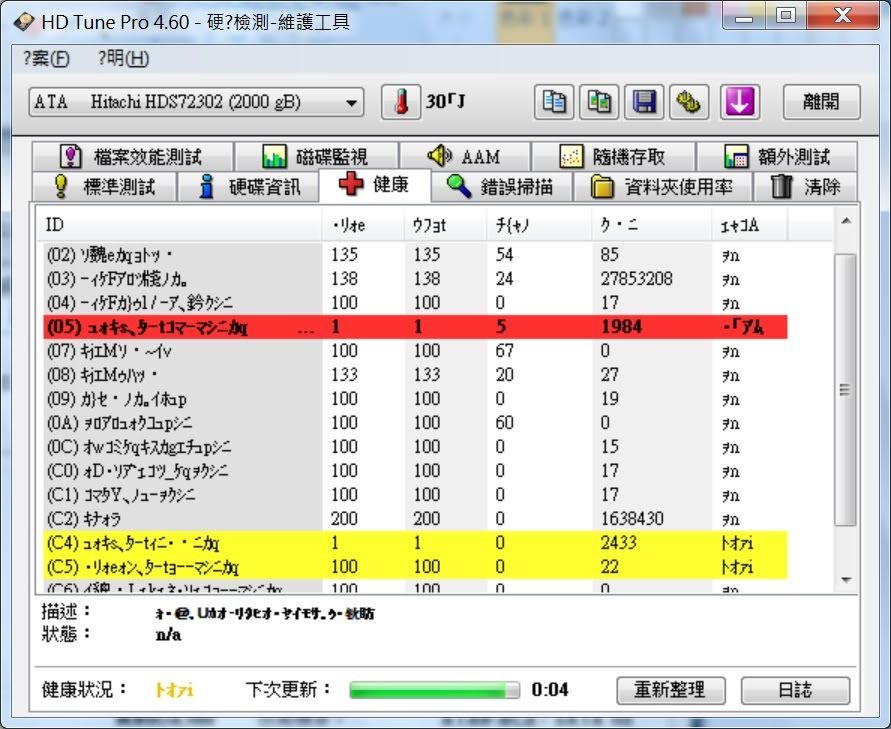Click the scrollbar up arrow

pos(846,221)
